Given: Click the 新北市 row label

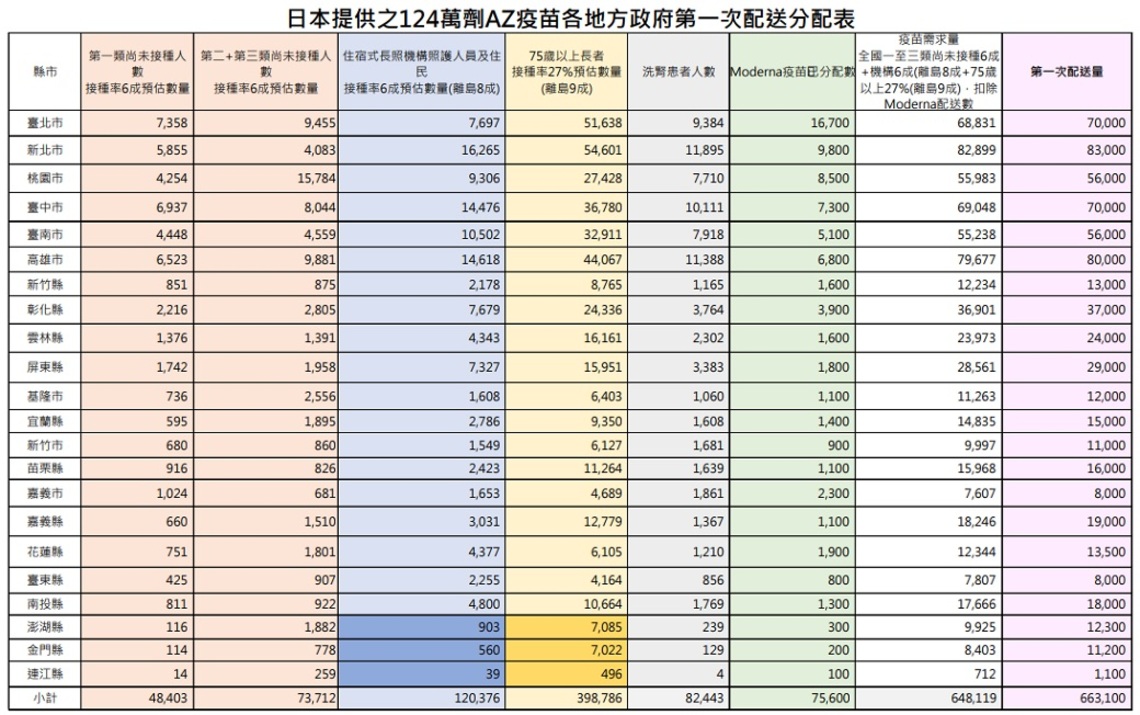Looking at the screenshot, I should pyautogui.click(x=45, y=150).
